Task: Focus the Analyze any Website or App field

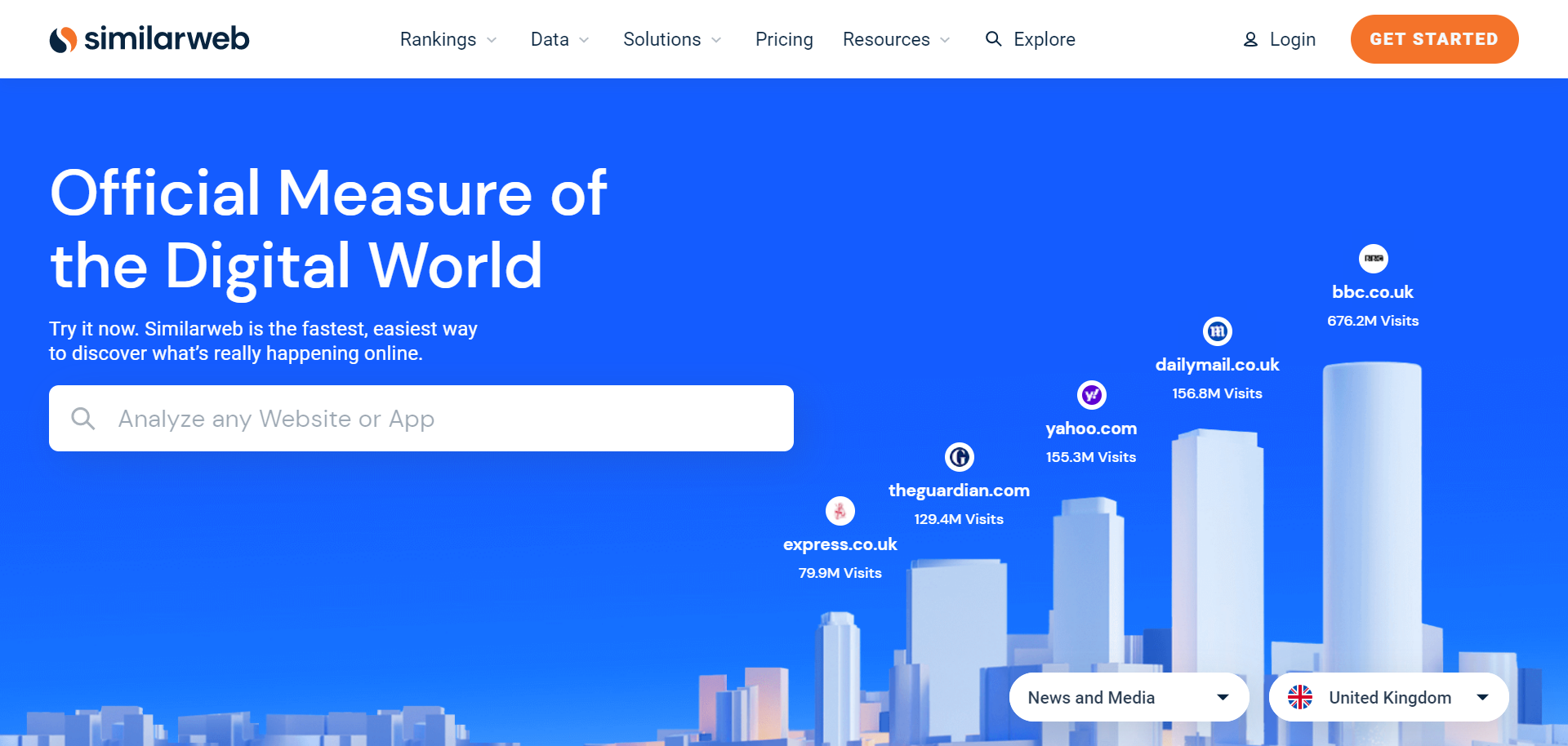Action: tap(421, 418)
